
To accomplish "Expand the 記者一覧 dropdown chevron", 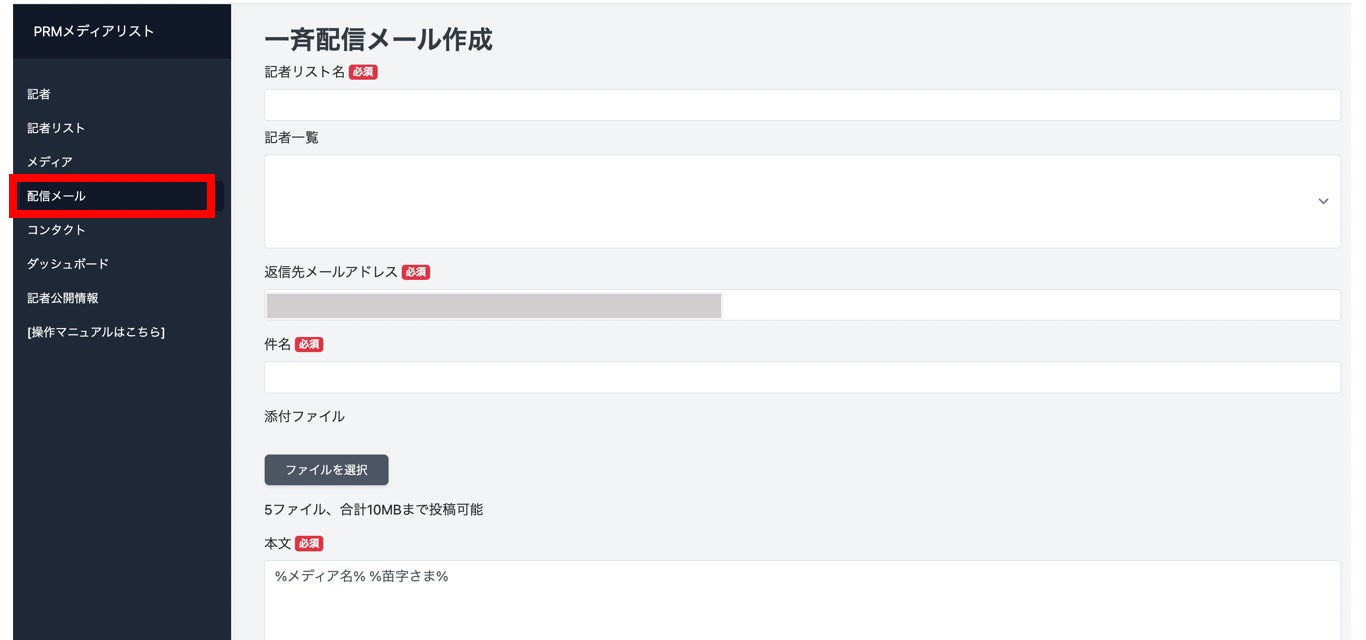I will point(1323,201).
